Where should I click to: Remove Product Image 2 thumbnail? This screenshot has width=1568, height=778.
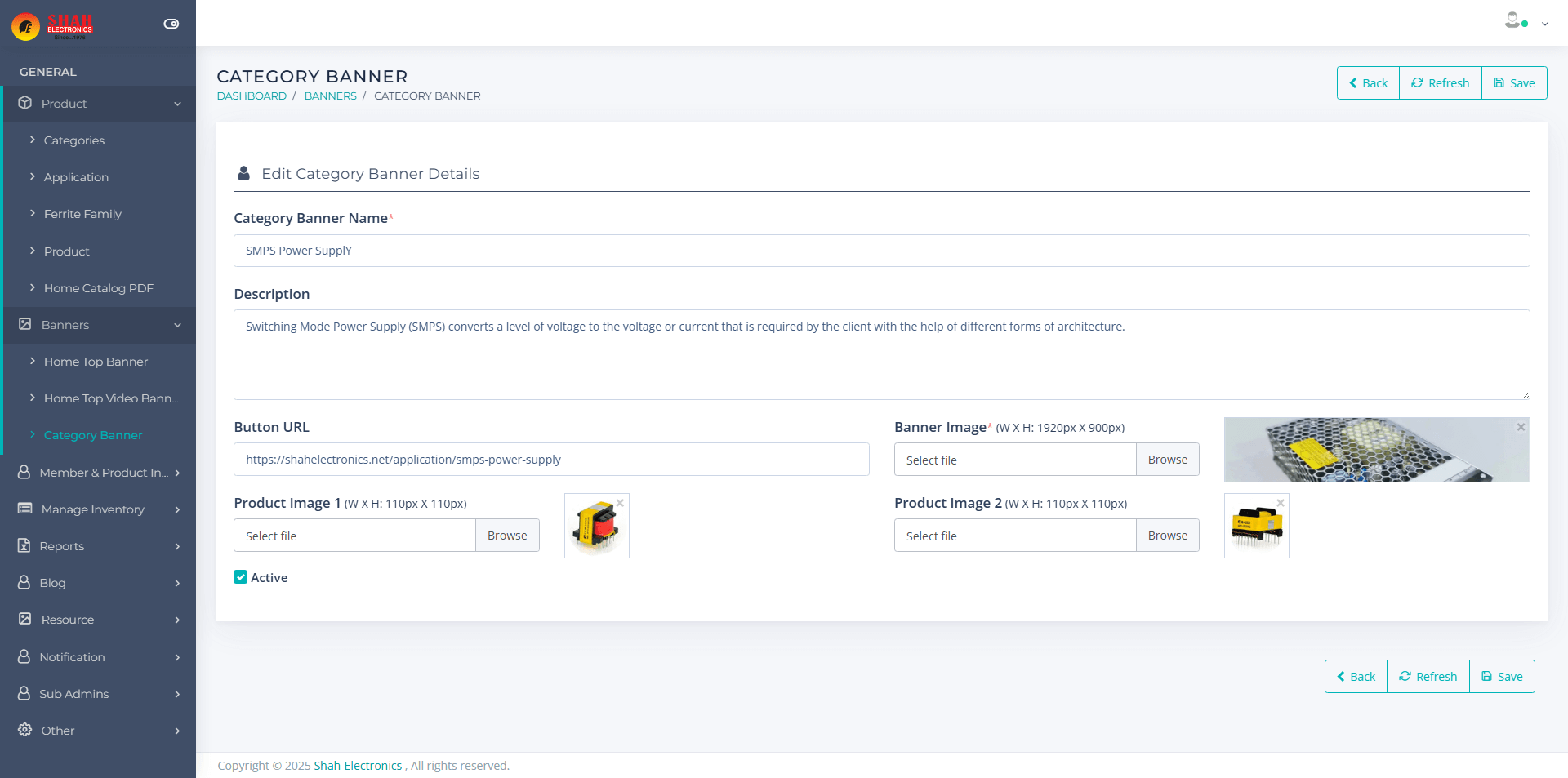point(1281,503)
